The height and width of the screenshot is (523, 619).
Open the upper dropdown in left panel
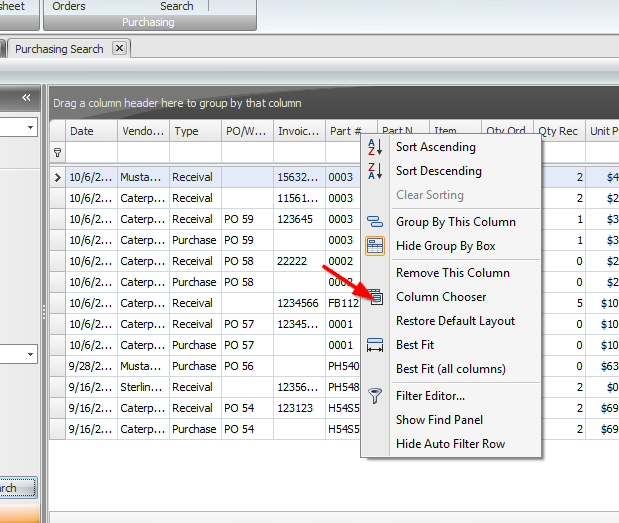click(30, 127)
